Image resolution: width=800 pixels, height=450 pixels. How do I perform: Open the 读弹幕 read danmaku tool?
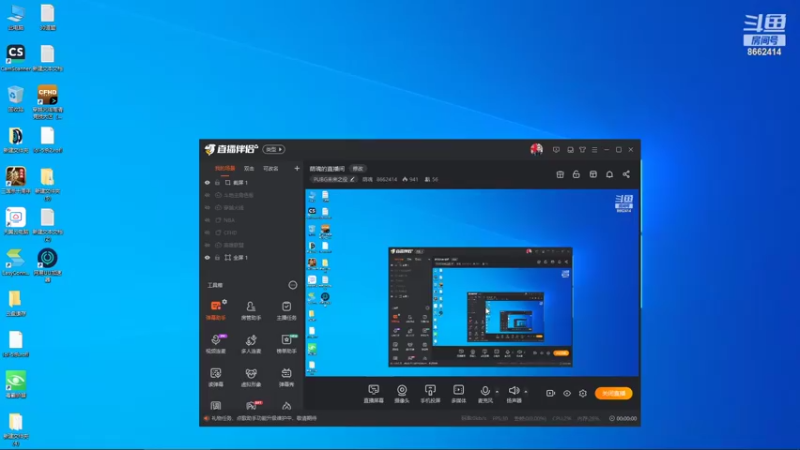(216, 377)
